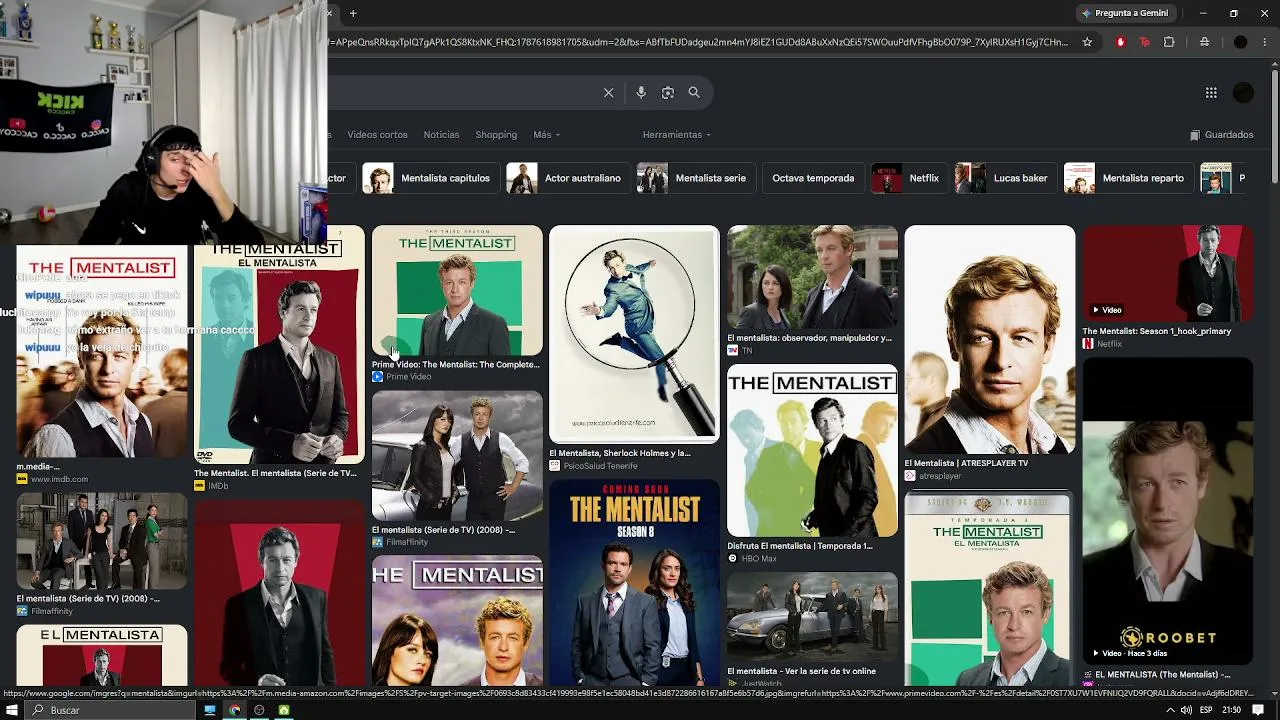Open the silver car 'Ver la serie de tv online' image
The image size is (1280, 720).
812,617
